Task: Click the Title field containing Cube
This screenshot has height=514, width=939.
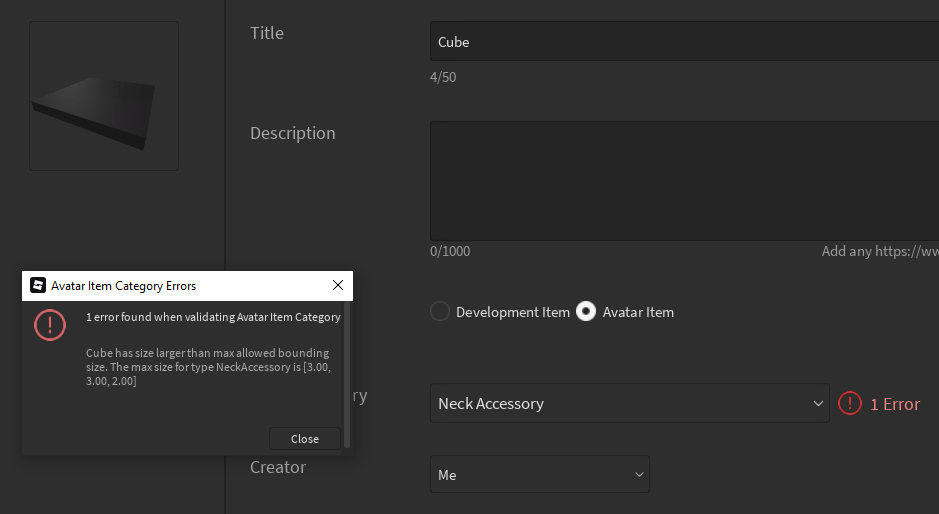Action: click(684, 42)
